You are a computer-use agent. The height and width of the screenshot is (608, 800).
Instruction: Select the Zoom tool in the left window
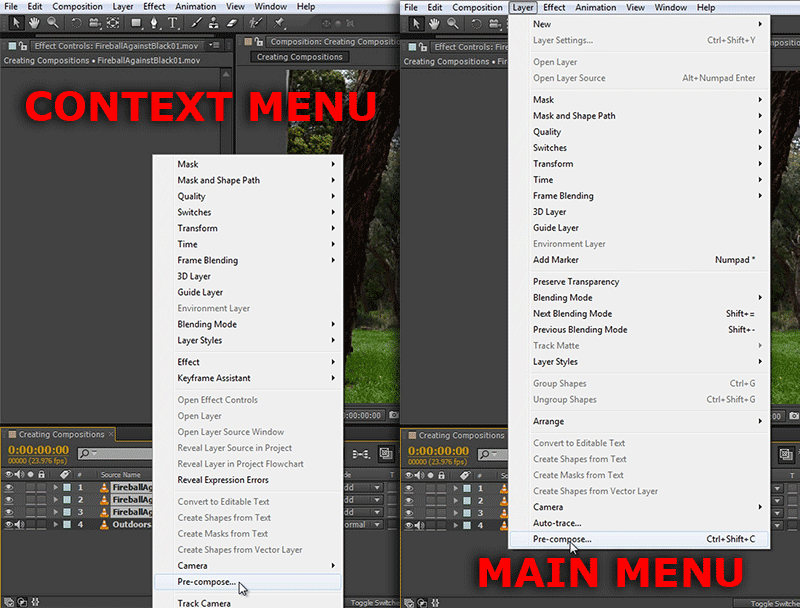(53, 23)
